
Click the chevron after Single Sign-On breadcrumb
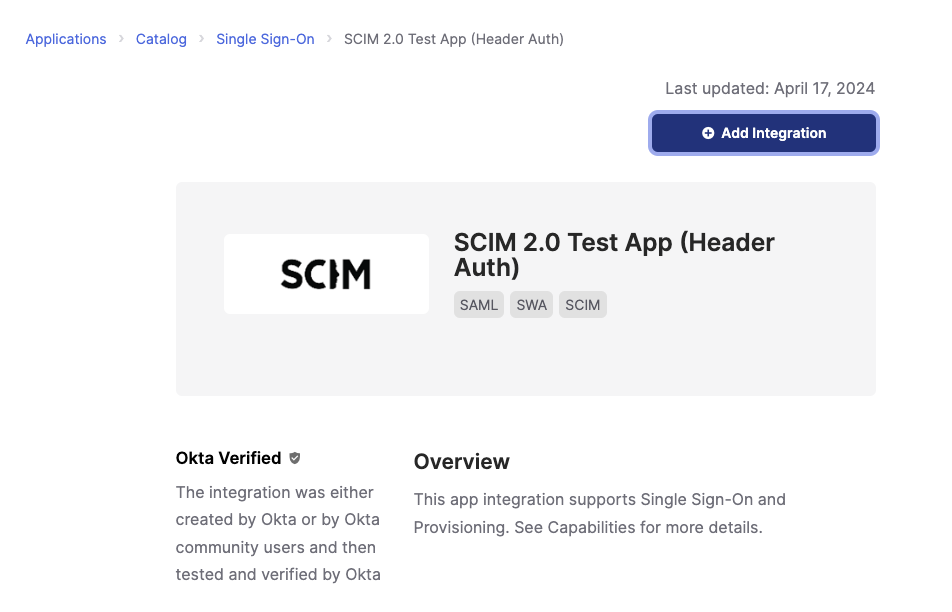pyautogui.click(x=329, y=39)
